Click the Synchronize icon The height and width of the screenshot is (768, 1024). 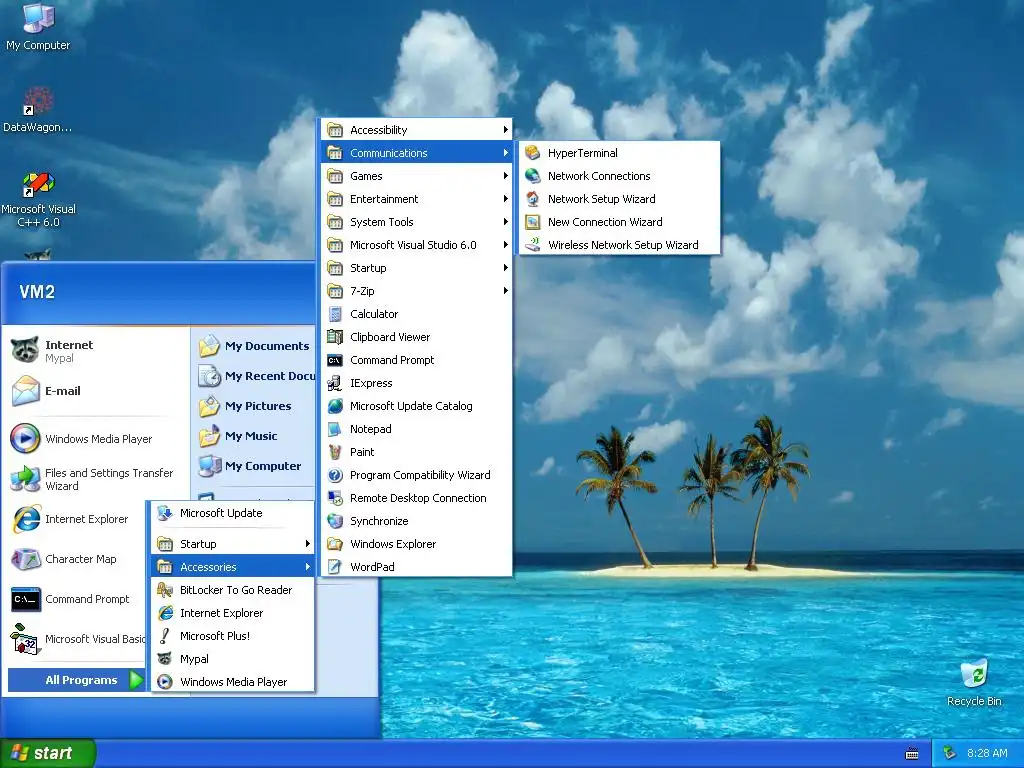point(335,520)
